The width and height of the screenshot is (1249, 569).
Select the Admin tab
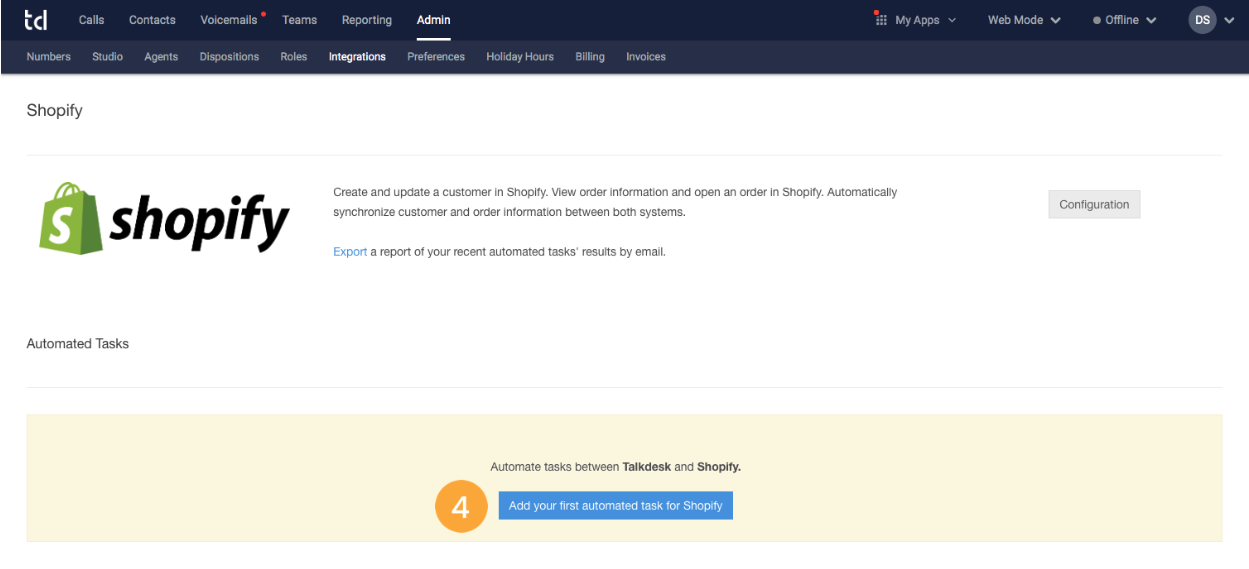tap(433, 20)
